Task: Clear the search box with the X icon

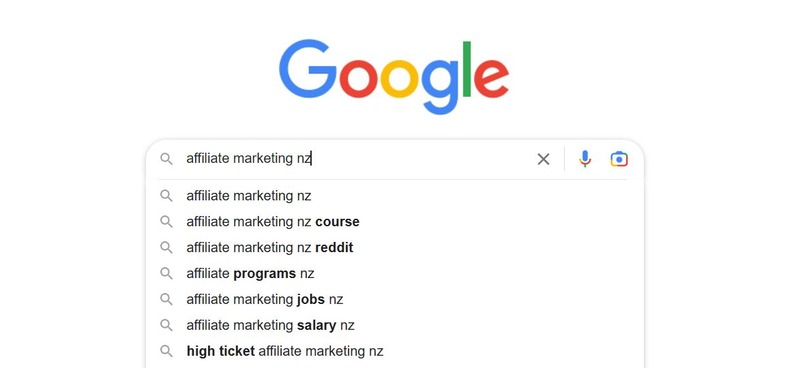Action: pos(543,159)
